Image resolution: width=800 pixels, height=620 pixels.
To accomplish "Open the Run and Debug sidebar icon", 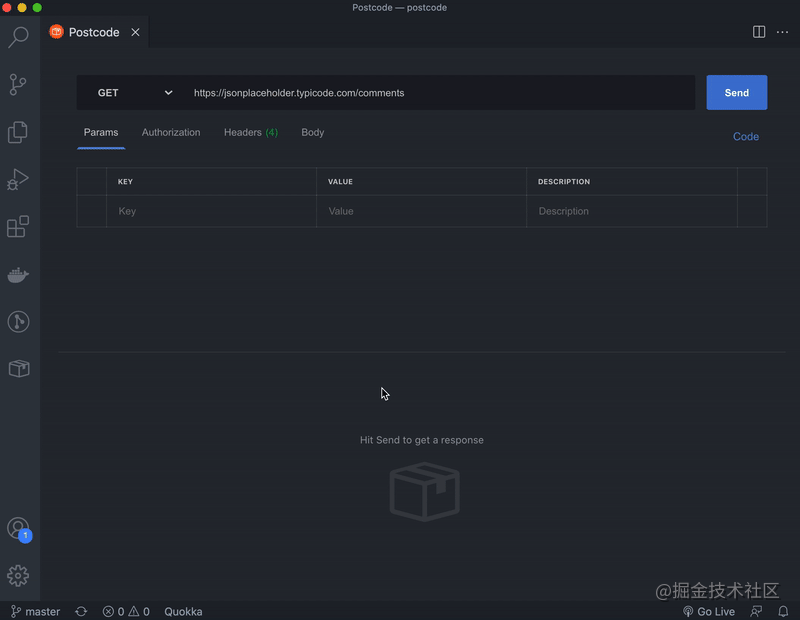I will [19, 180].
